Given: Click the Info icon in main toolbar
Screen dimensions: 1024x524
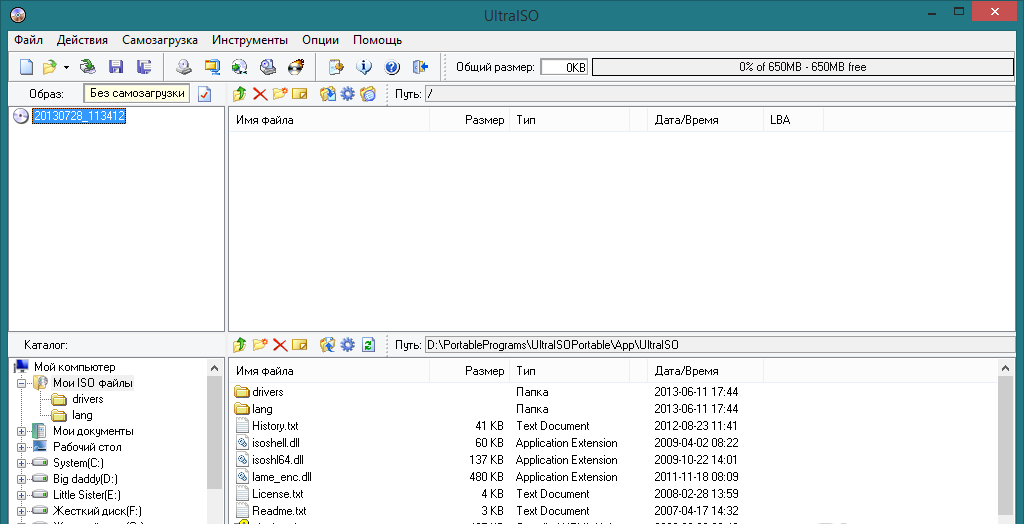Looking at the screenshot, I should point(364,67).
